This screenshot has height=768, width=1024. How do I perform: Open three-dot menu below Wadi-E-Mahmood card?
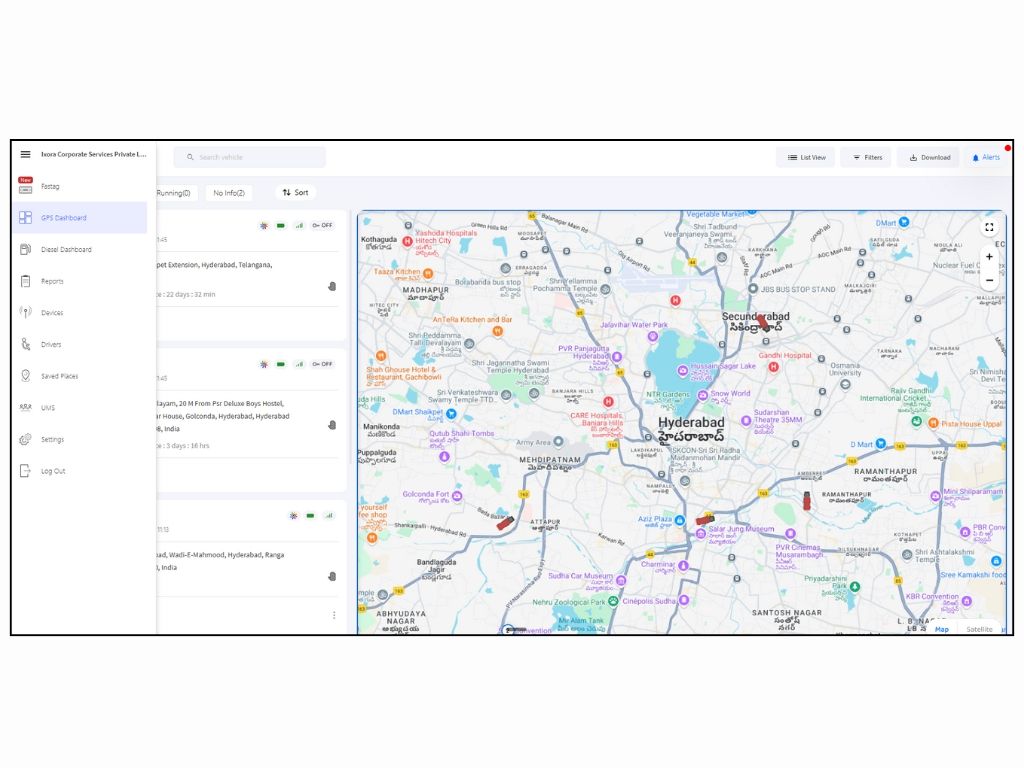[334, 615]
